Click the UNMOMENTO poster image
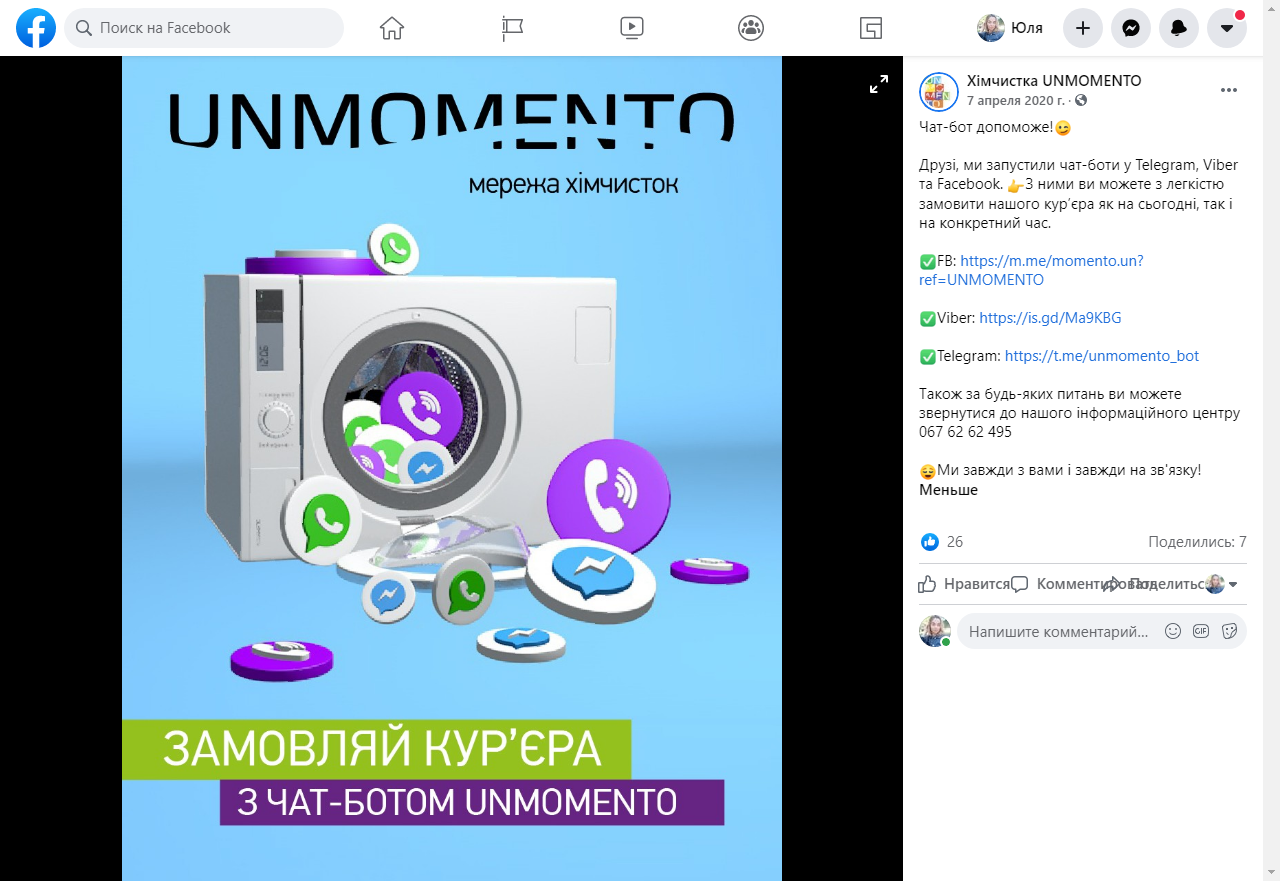 coord(452,468)
